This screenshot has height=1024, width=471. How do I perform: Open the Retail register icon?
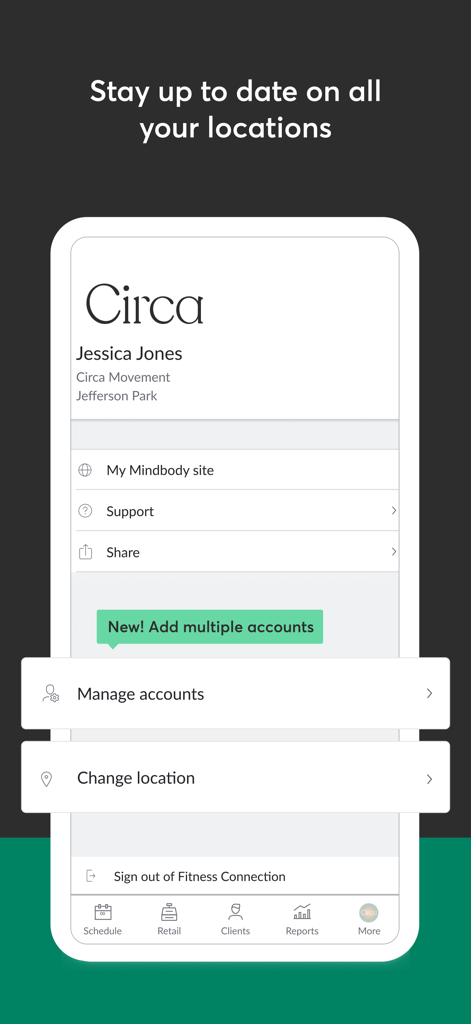click(169, 912)
